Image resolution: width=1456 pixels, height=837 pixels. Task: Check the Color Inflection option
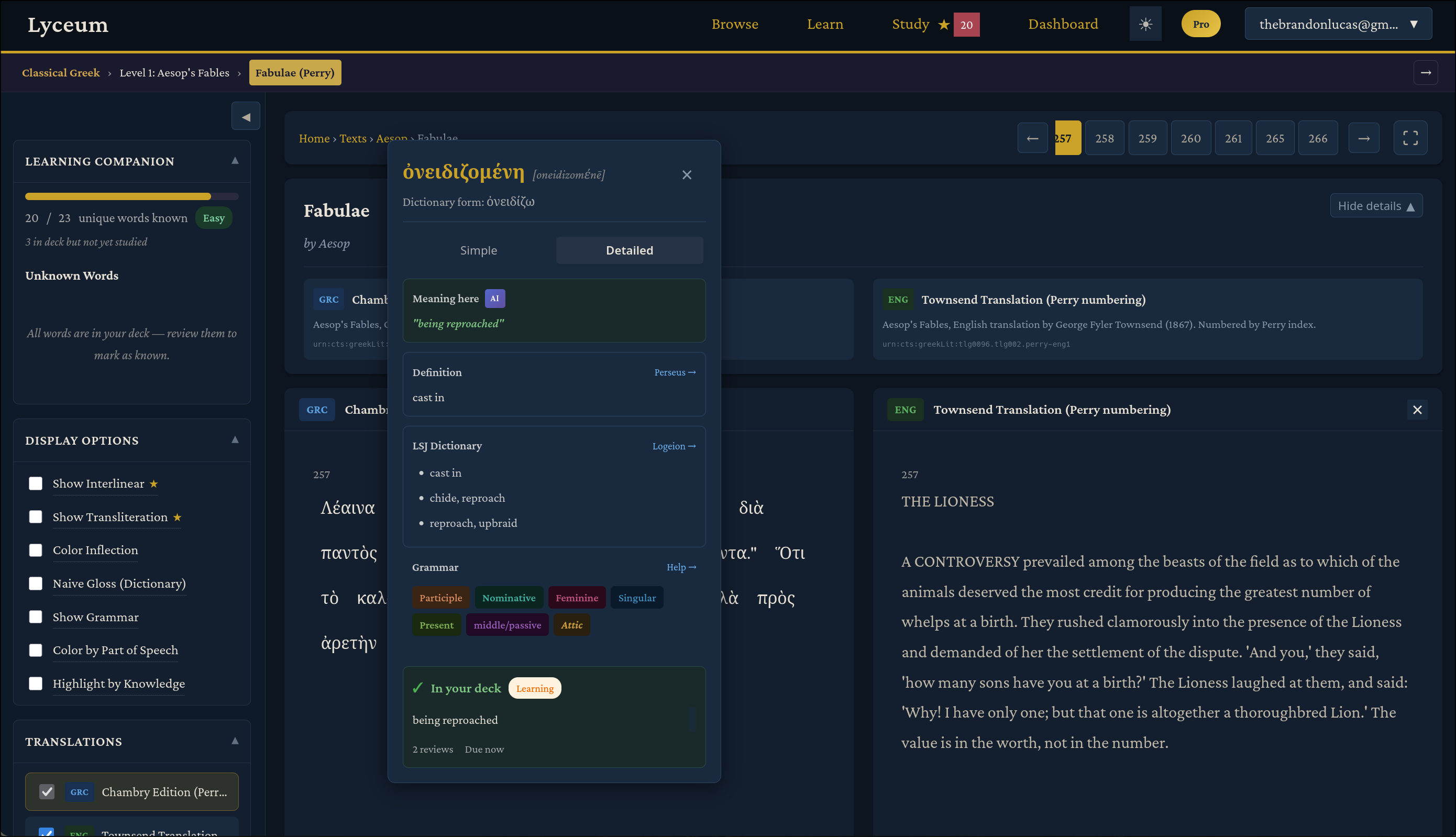[36, 550]
